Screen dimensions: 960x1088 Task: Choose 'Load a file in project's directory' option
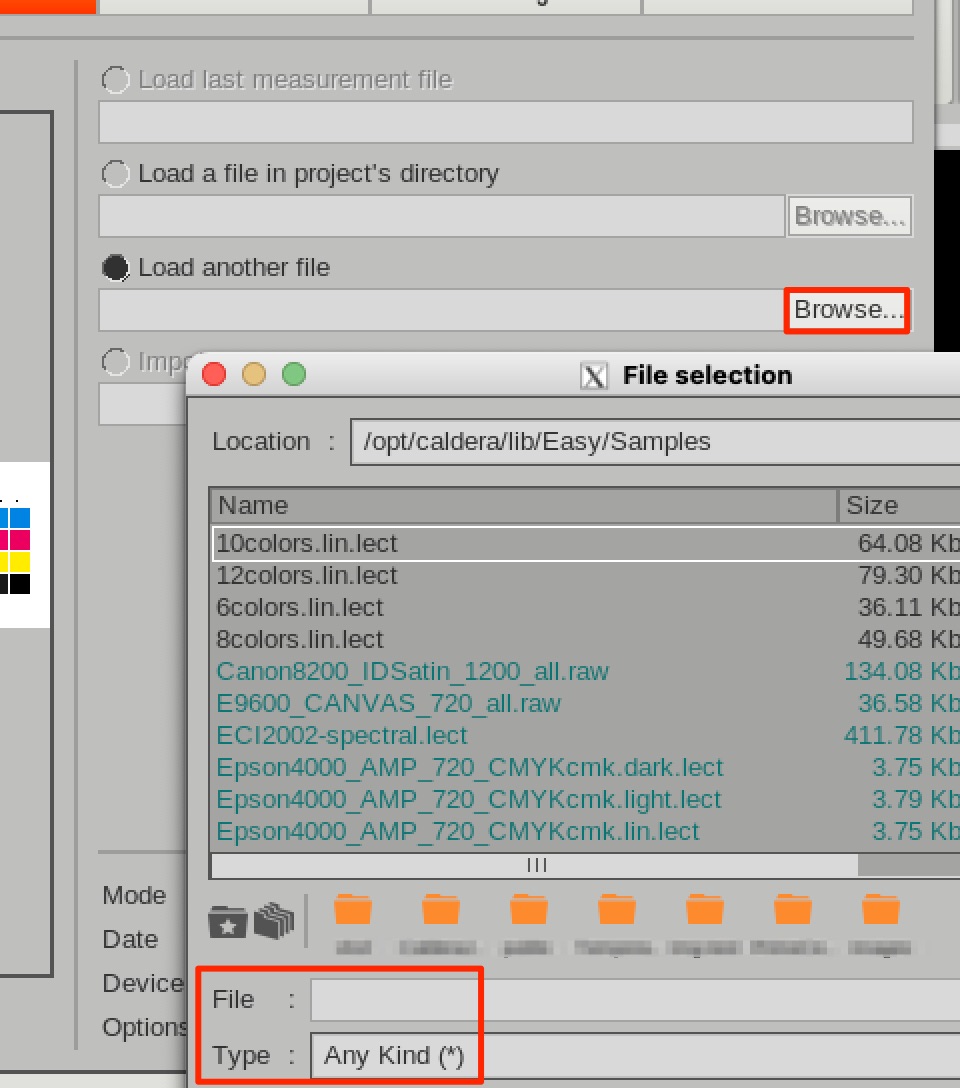click(116, 174)
